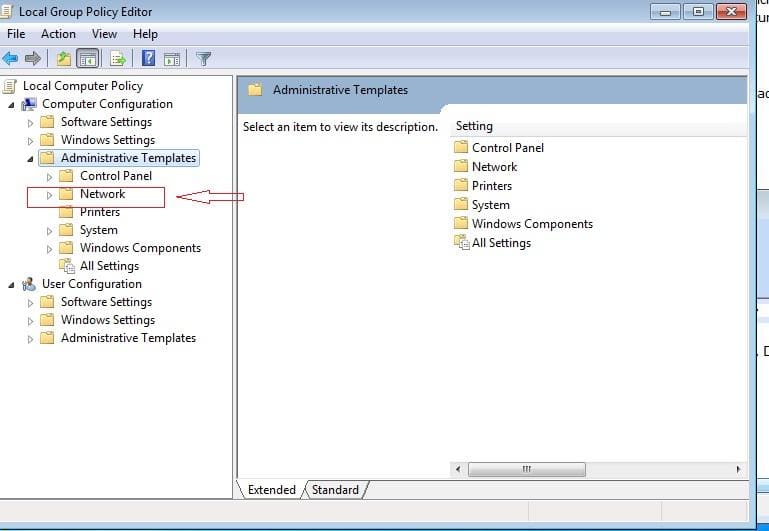Open the File menu
This screenshot has width=769, height=531.
pyautogui.click(x=16, y=34)
